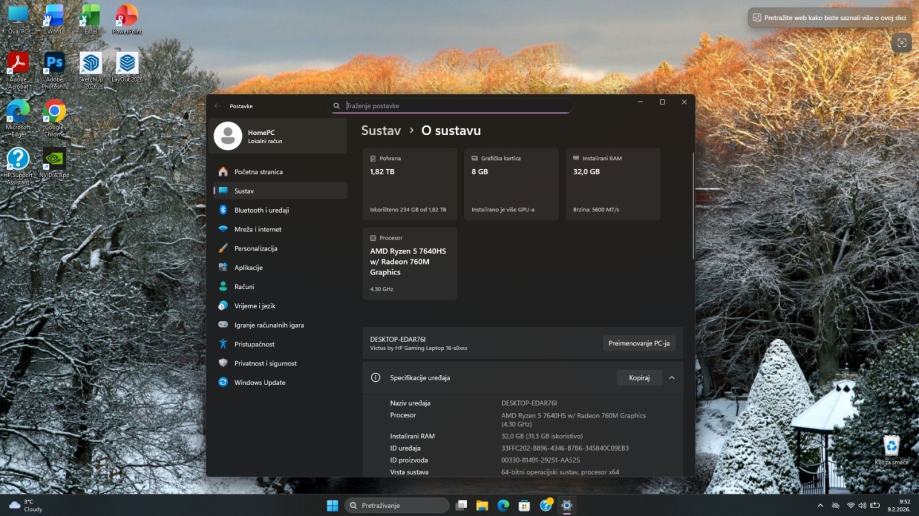Open the Pohrana 1,82 TB card
The image size is (919, 516).
tap(410, 184)
